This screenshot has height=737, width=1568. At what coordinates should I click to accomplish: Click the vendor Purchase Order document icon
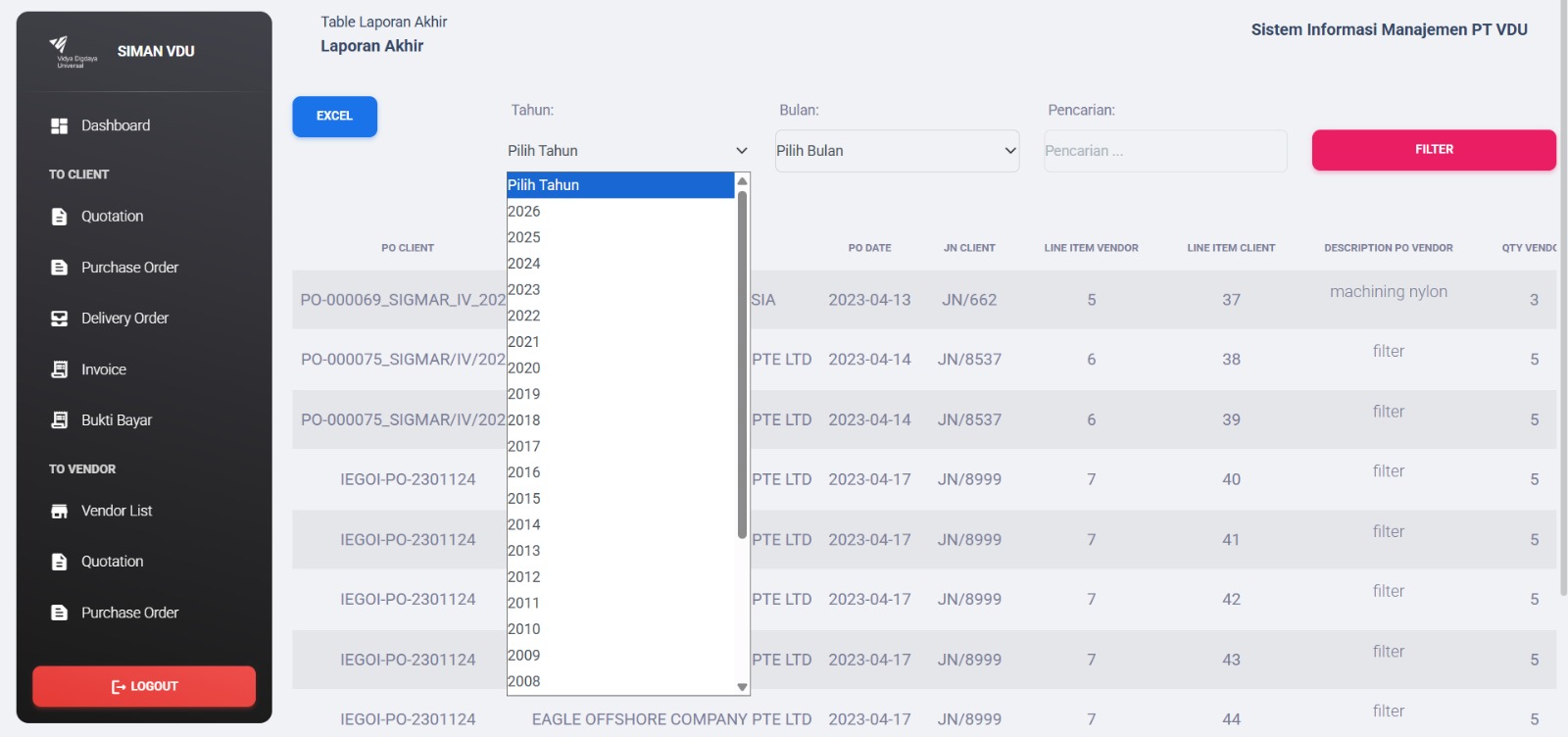pos(59,613)
